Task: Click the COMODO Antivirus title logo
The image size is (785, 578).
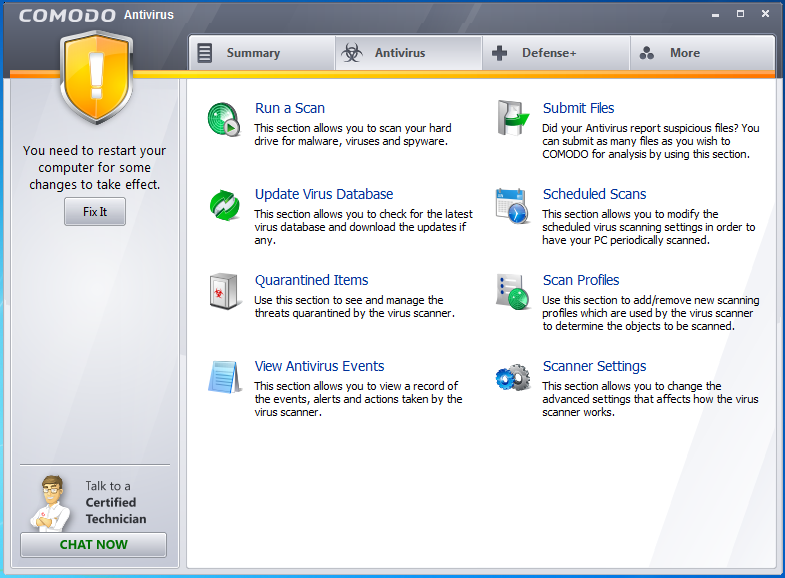Action: [96, 16]
